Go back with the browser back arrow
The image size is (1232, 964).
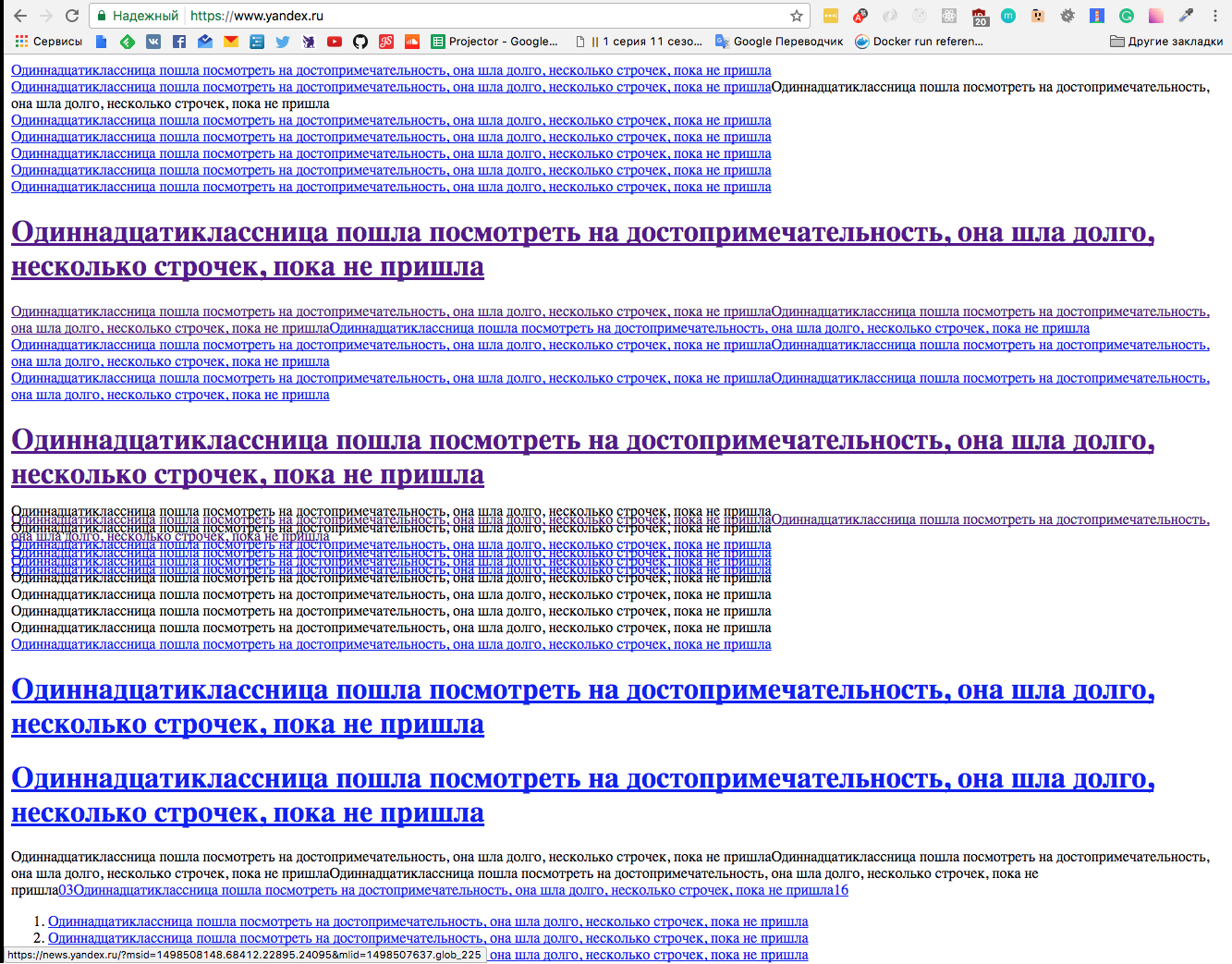19,16
